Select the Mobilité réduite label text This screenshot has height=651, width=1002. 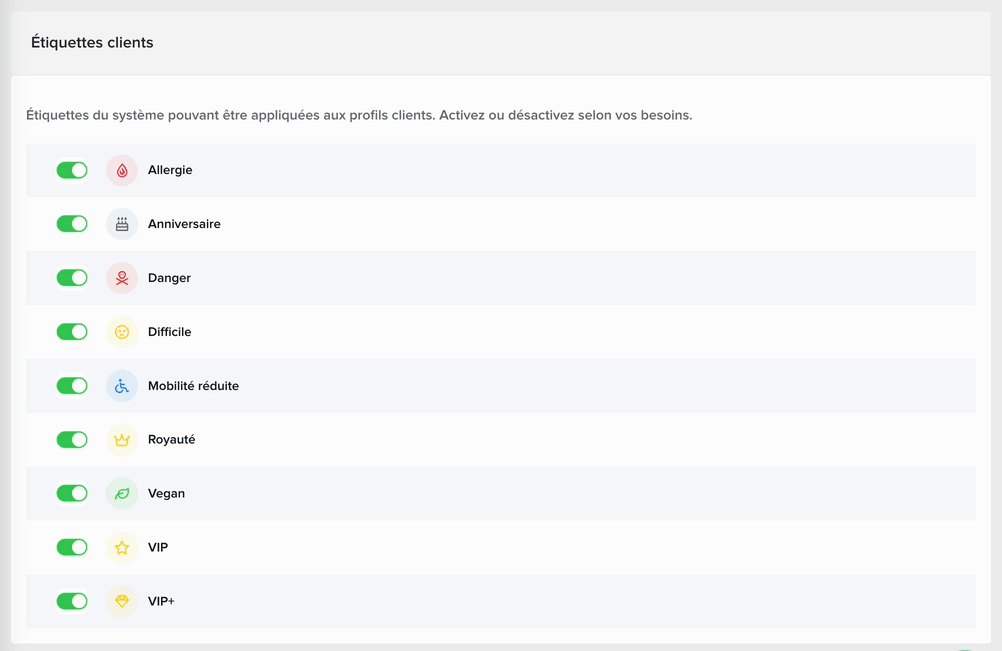click(x=193, y=386)
